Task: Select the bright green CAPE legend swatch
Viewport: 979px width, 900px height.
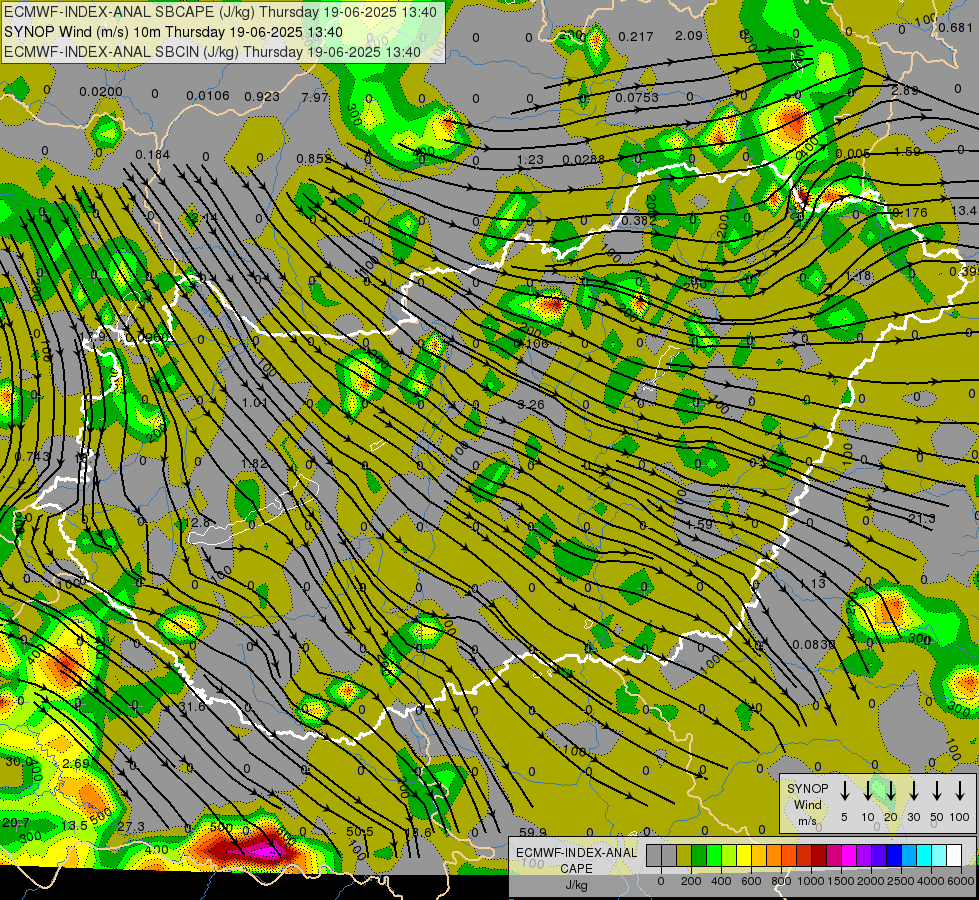Action: pyautogui.click(x=714, y=855)
